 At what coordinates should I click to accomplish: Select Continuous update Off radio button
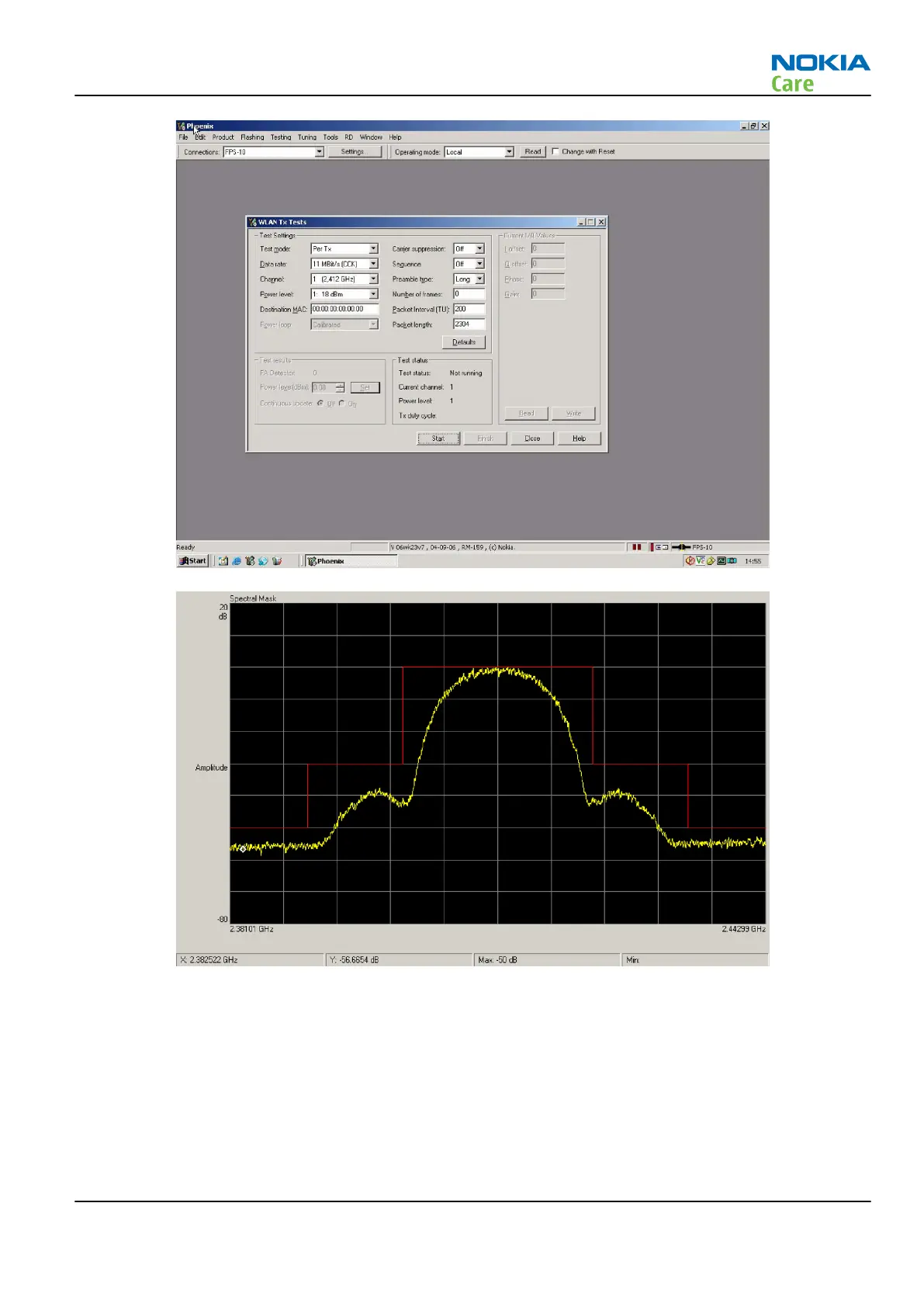[320, 403]
